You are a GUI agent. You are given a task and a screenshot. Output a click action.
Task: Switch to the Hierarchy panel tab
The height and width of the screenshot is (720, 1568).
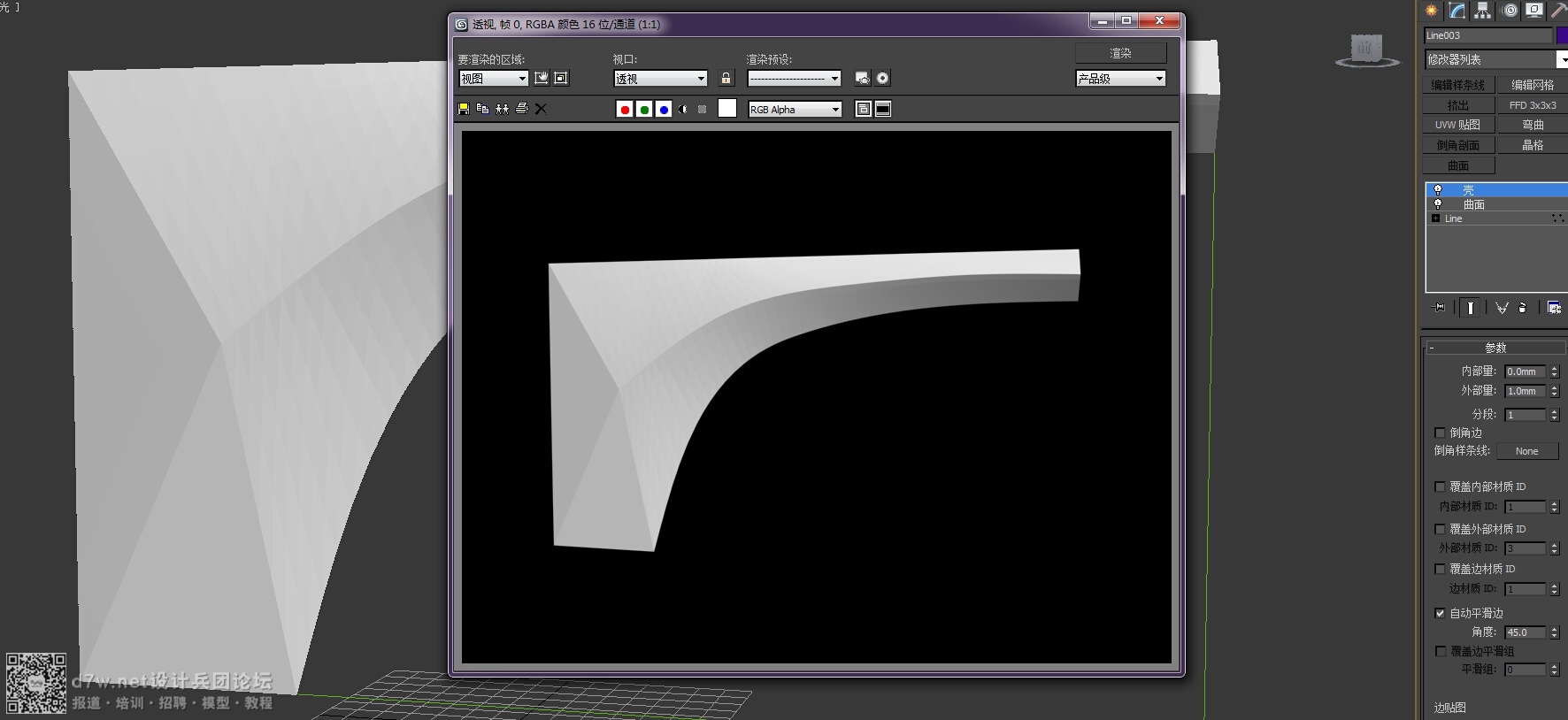1483,11
